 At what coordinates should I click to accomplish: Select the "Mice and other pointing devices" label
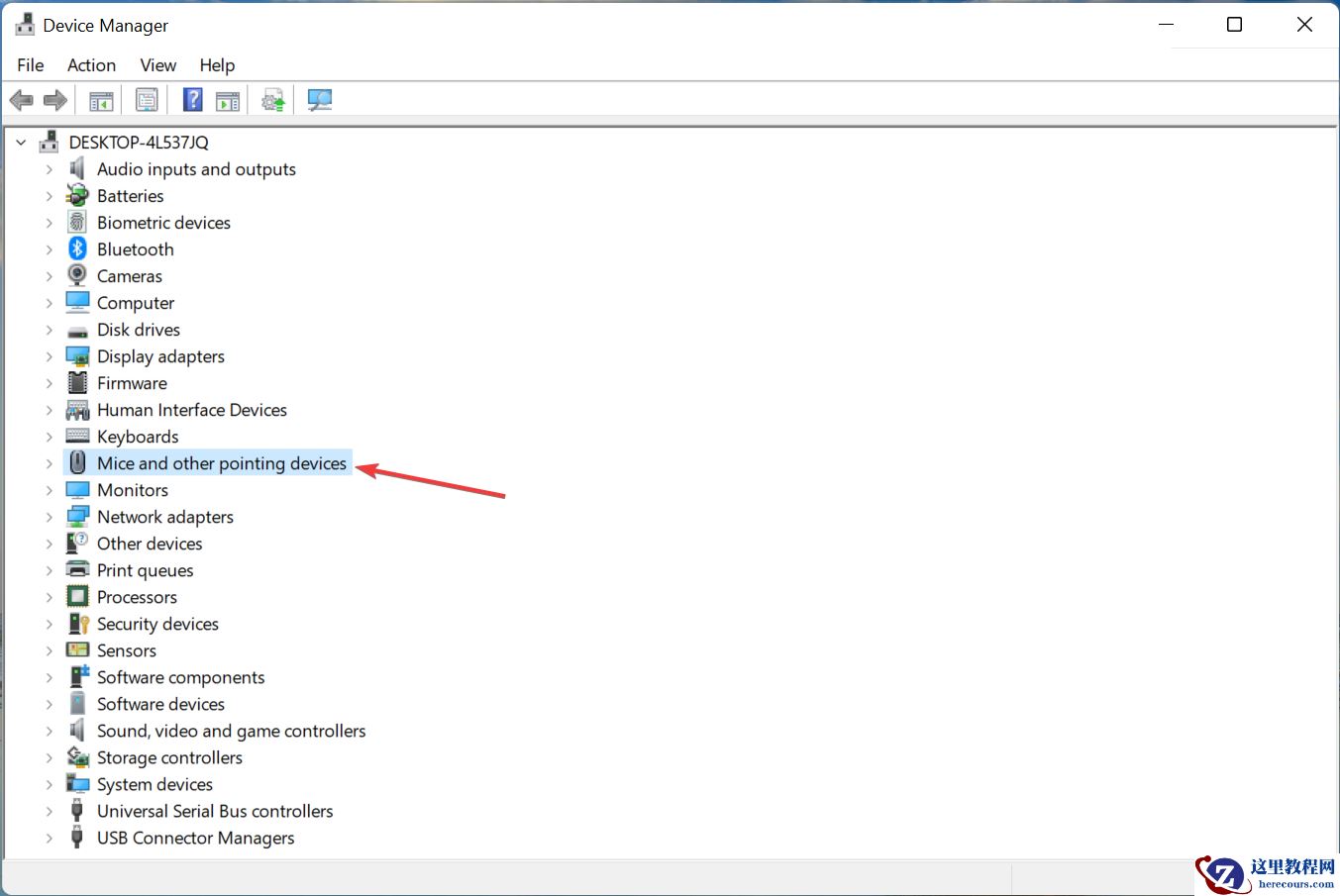[222, 463]
